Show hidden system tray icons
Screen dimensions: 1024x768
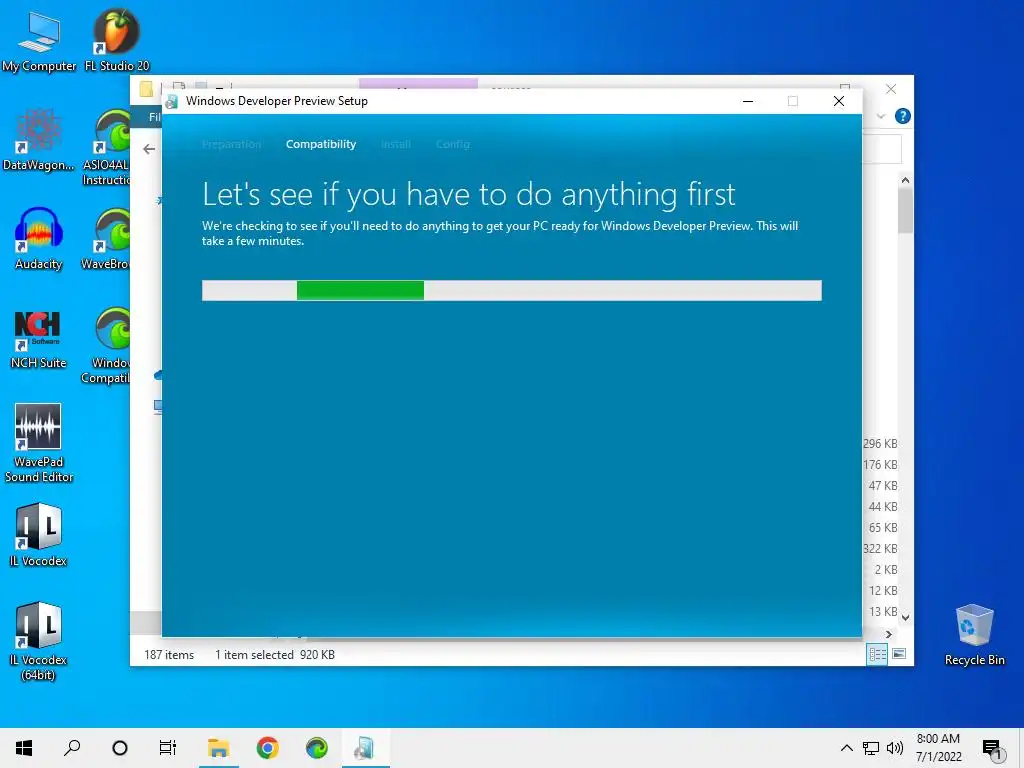(846, 748)
